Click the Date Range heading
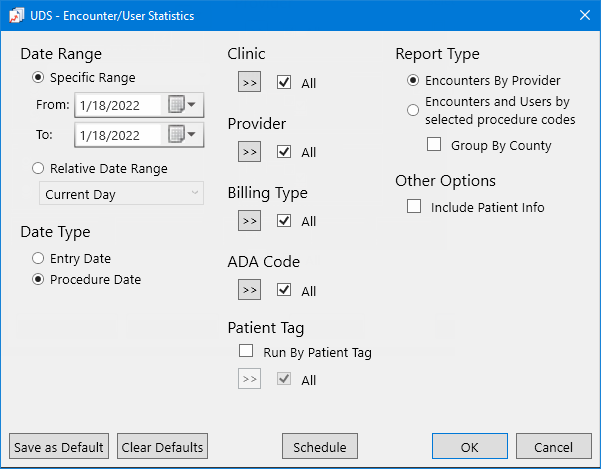The width and height of the screenshot is (601, 469). (61, 54)
